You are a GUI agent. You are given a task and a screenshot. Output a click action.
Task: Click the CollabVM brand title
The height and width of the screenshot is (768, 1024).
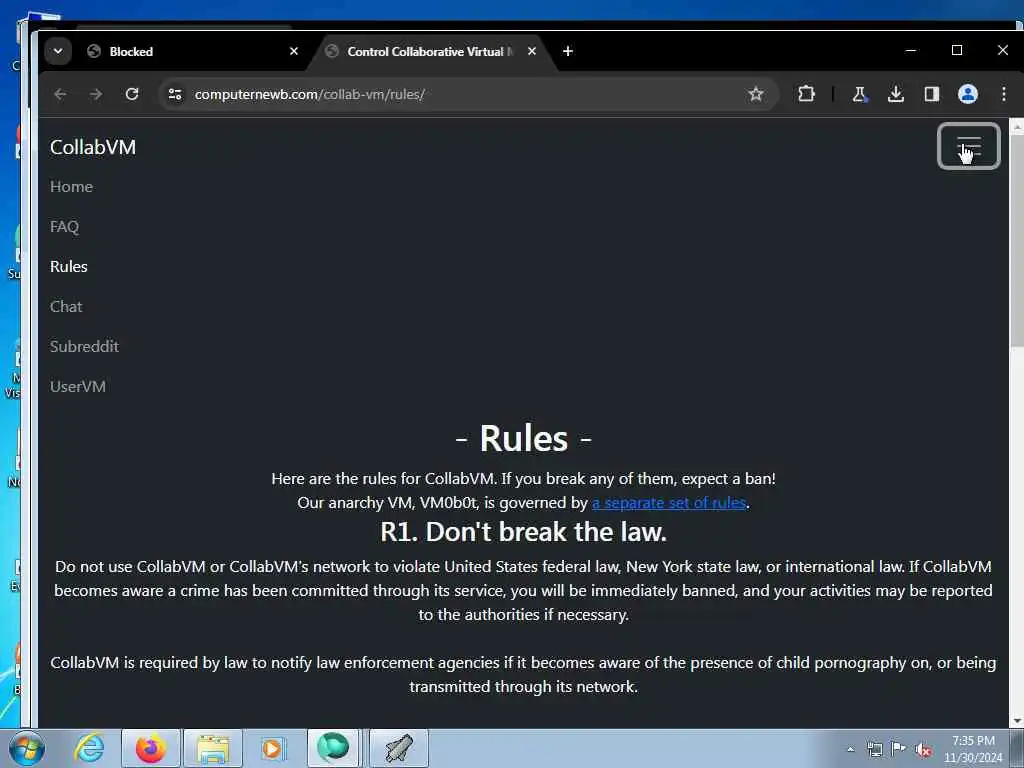tap(93, 147)
